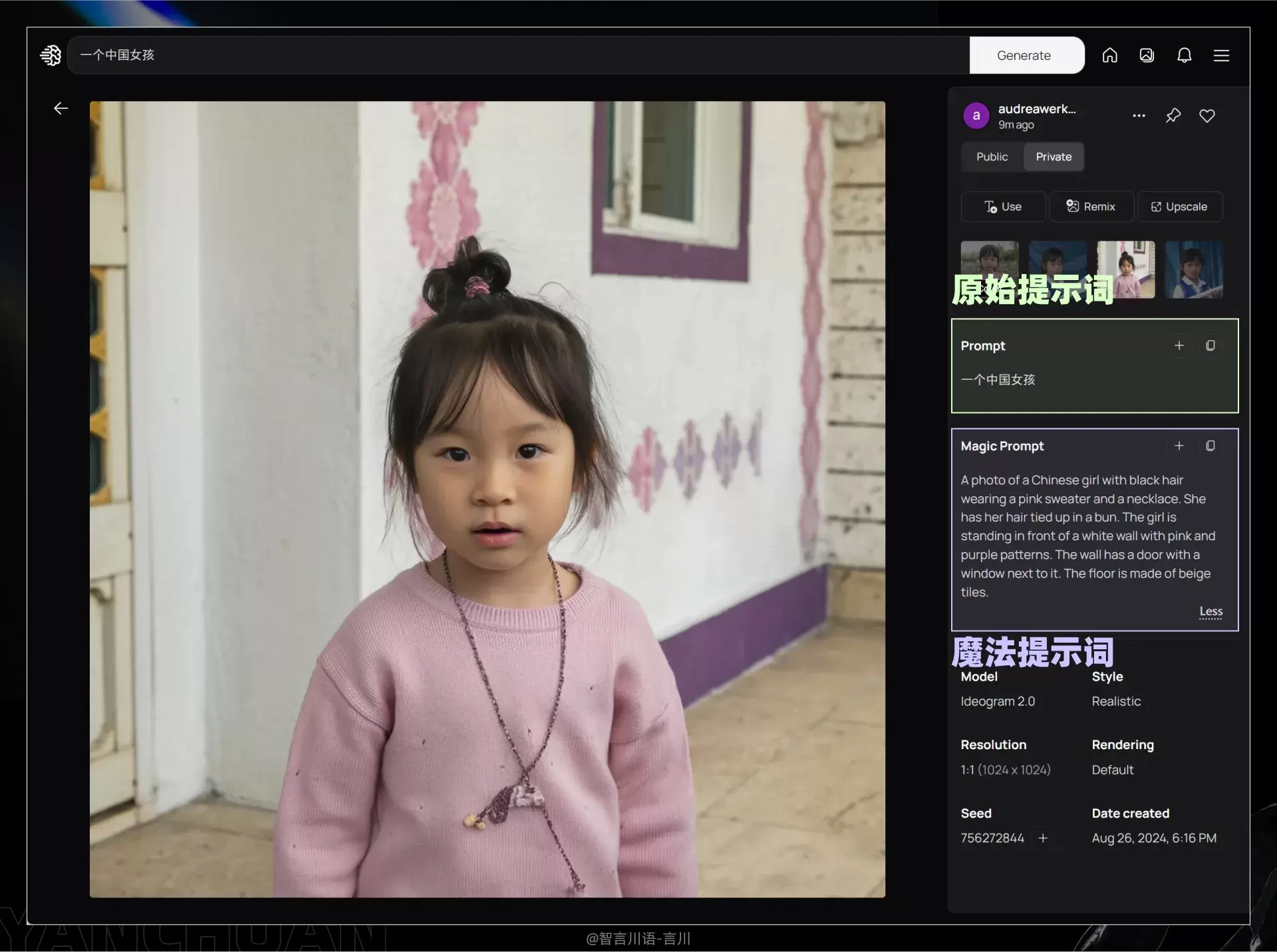Viewport: 1277px width, 952px height.
Task: Click the resolution value 1:1 (1024 x 1024)
Action: point(1006,770)
